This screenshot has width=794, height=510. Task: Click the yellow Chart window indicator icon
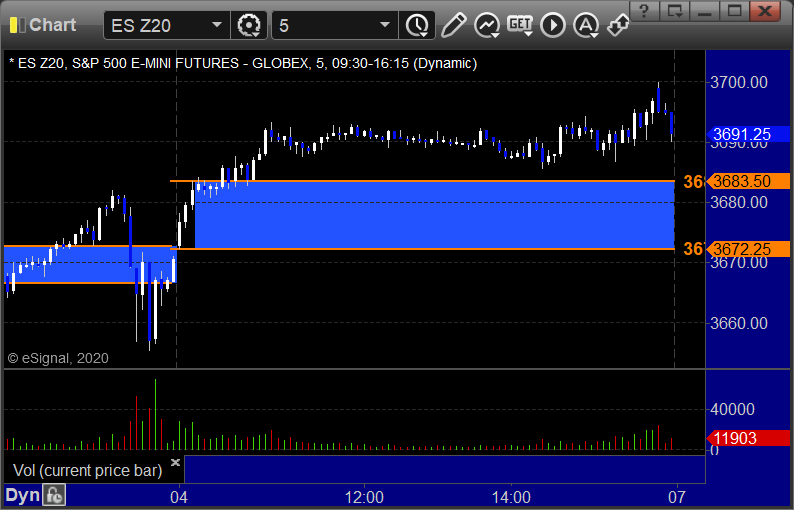[17, 25]
